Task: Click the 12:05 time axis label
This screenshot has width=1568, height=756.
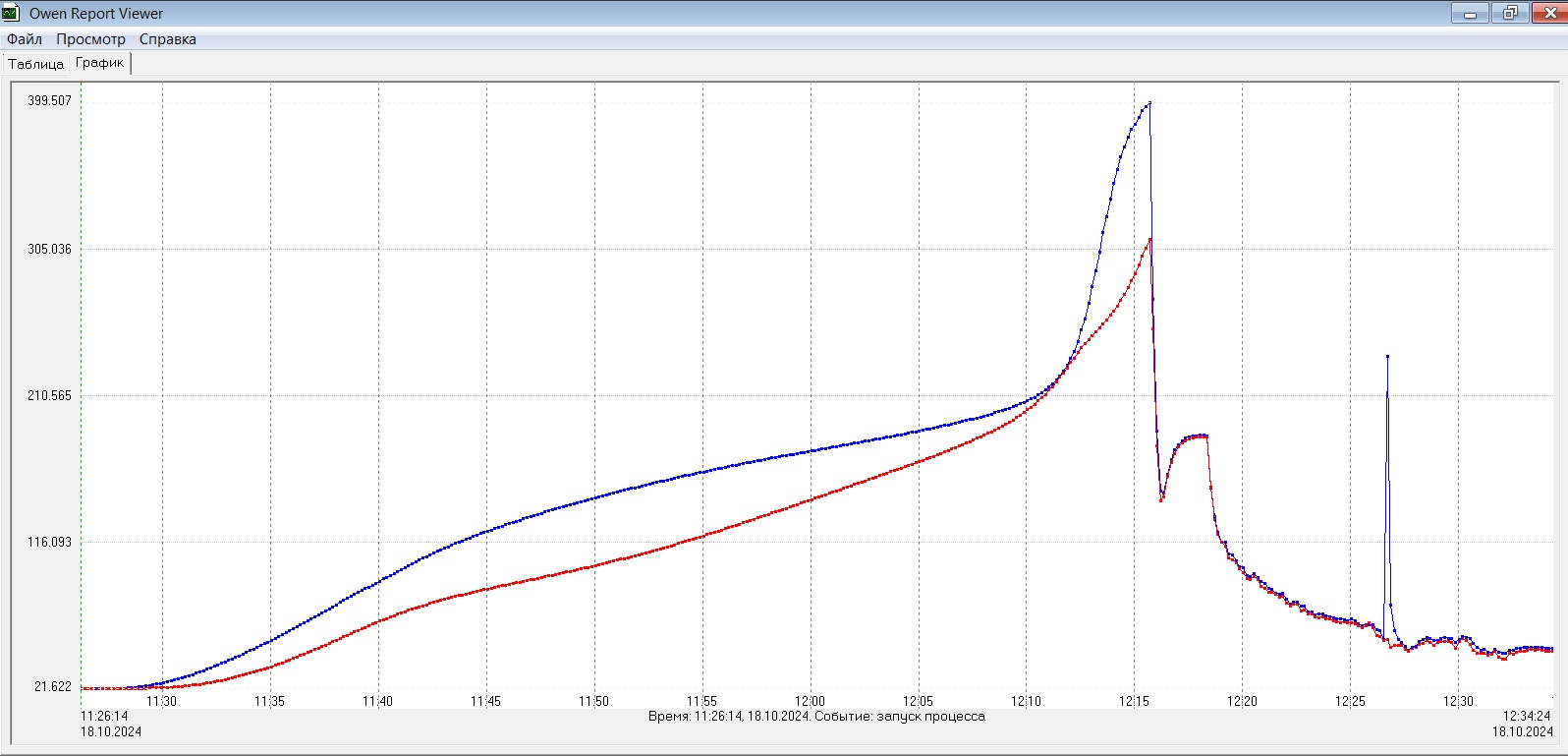Action: pos(919,701)
